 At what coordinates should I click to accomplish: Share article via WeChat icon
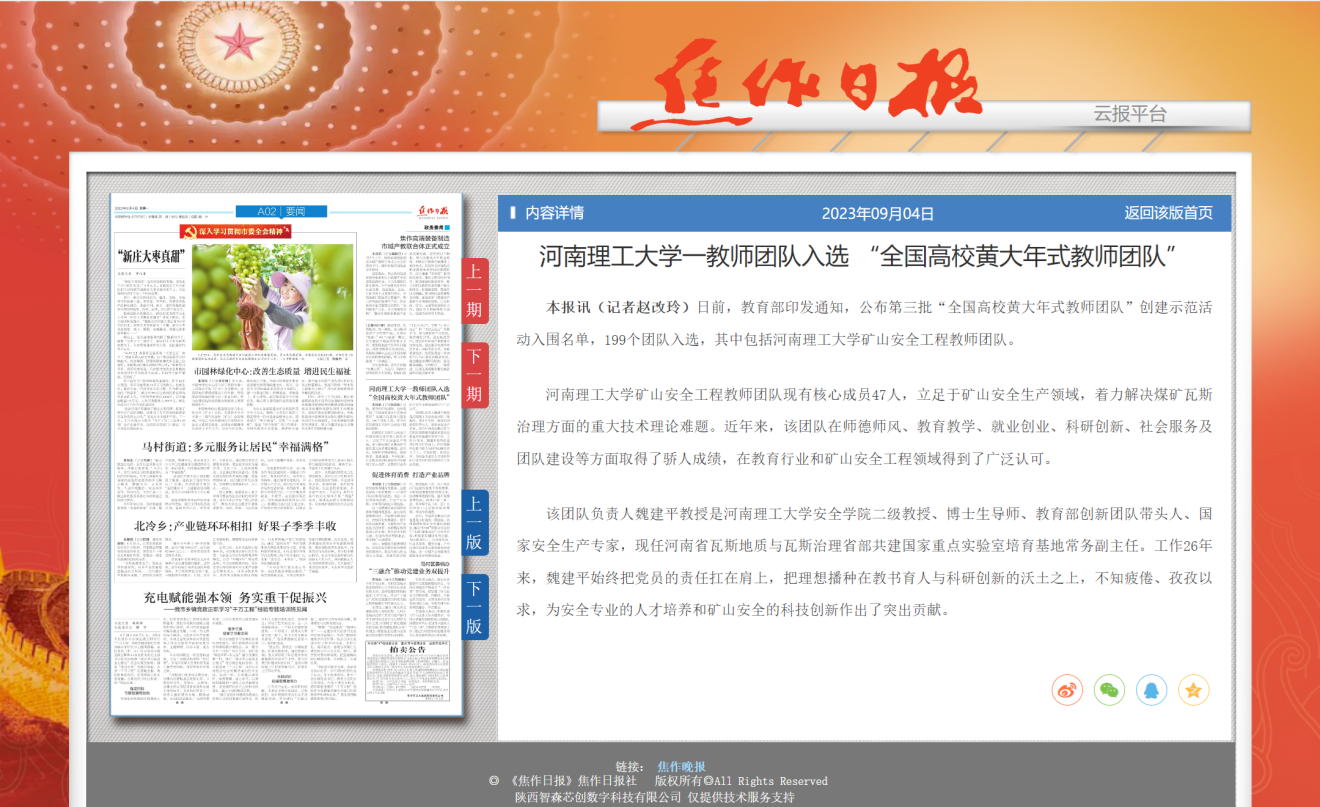1109,689
